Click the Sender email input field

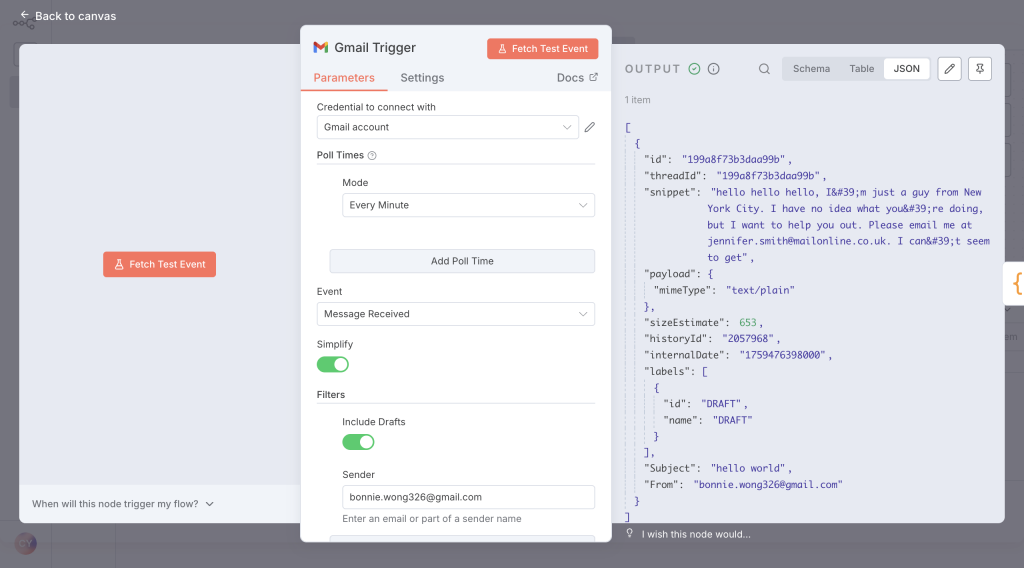pyautogui.click(x=468, y=497)
